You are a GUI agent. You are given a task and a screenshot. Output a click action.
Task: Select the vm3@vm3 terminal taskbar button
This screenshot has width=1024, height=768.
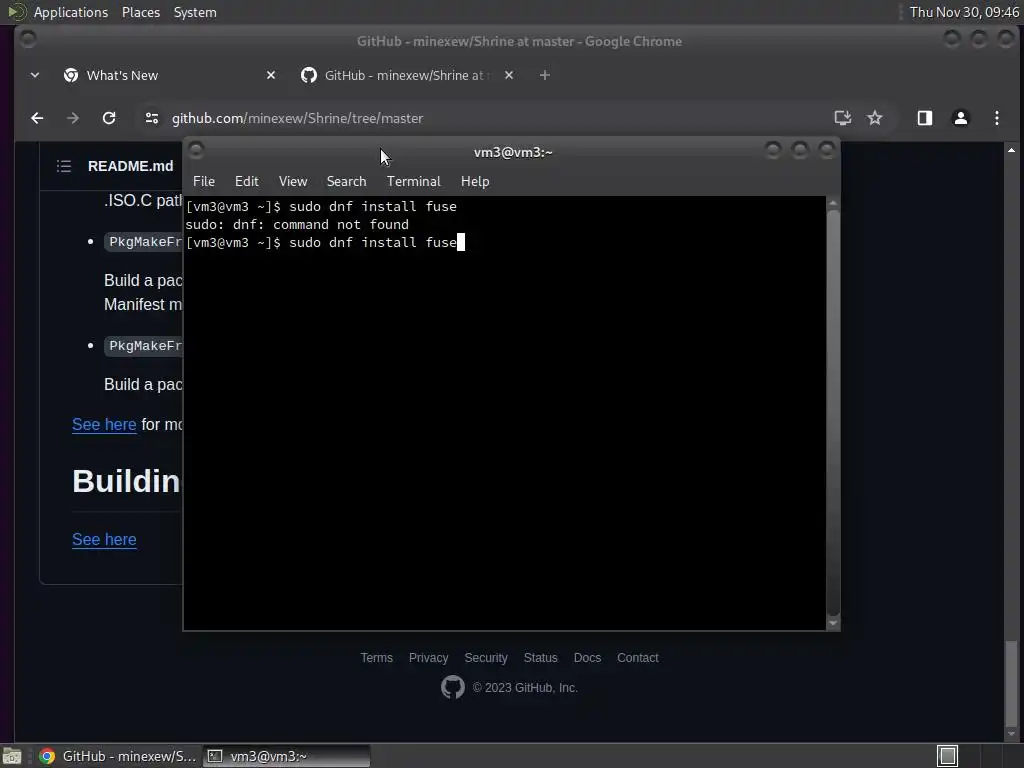pos(286,756)
